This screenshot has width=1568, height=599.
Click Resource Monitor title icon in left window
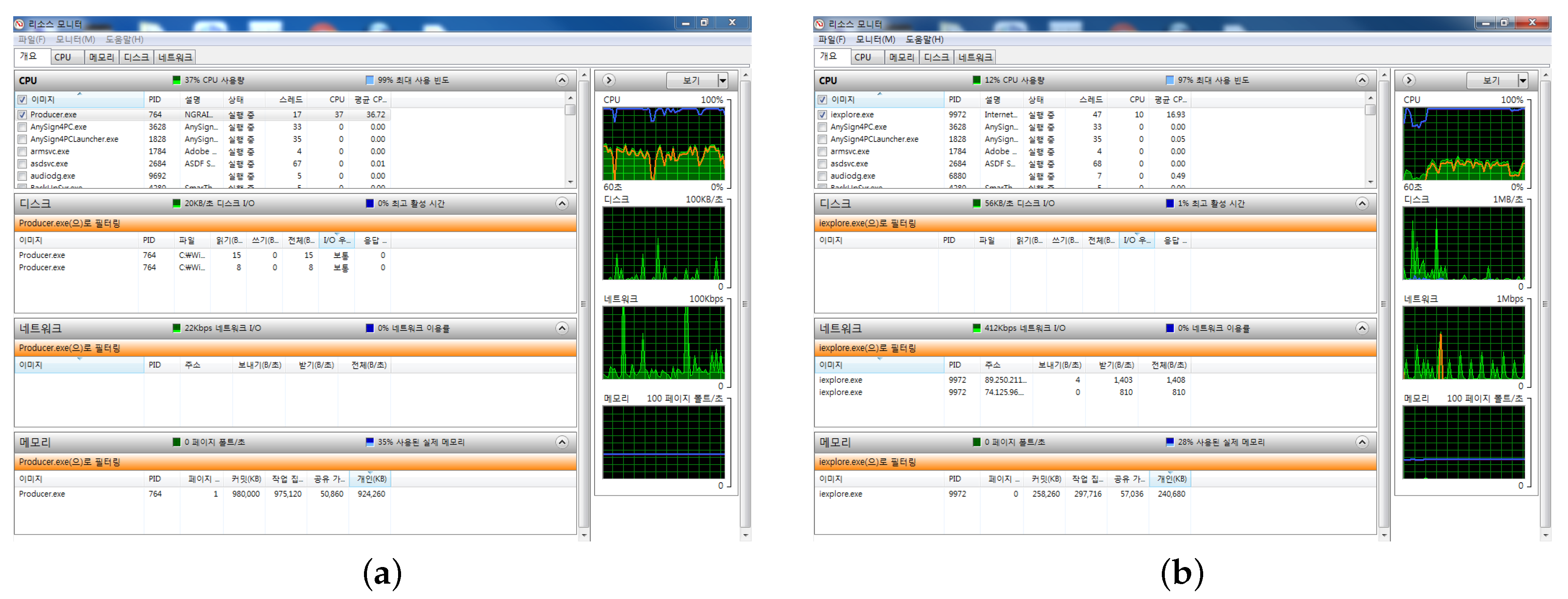pos(20,24)
